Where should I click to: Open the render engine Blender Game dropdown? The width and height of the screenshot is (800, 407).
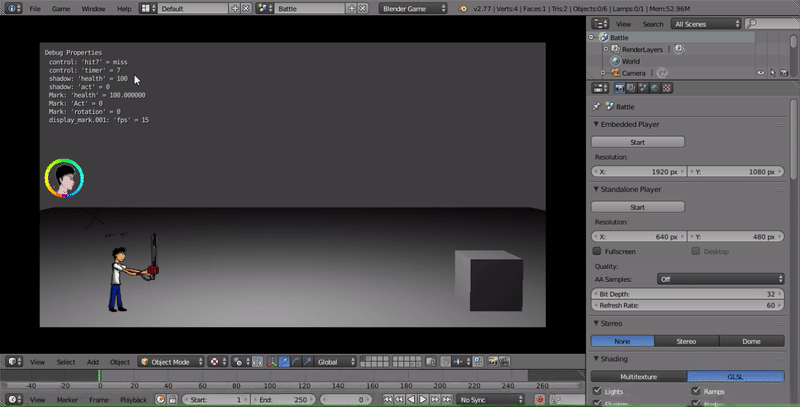click(x=413, y=8)
